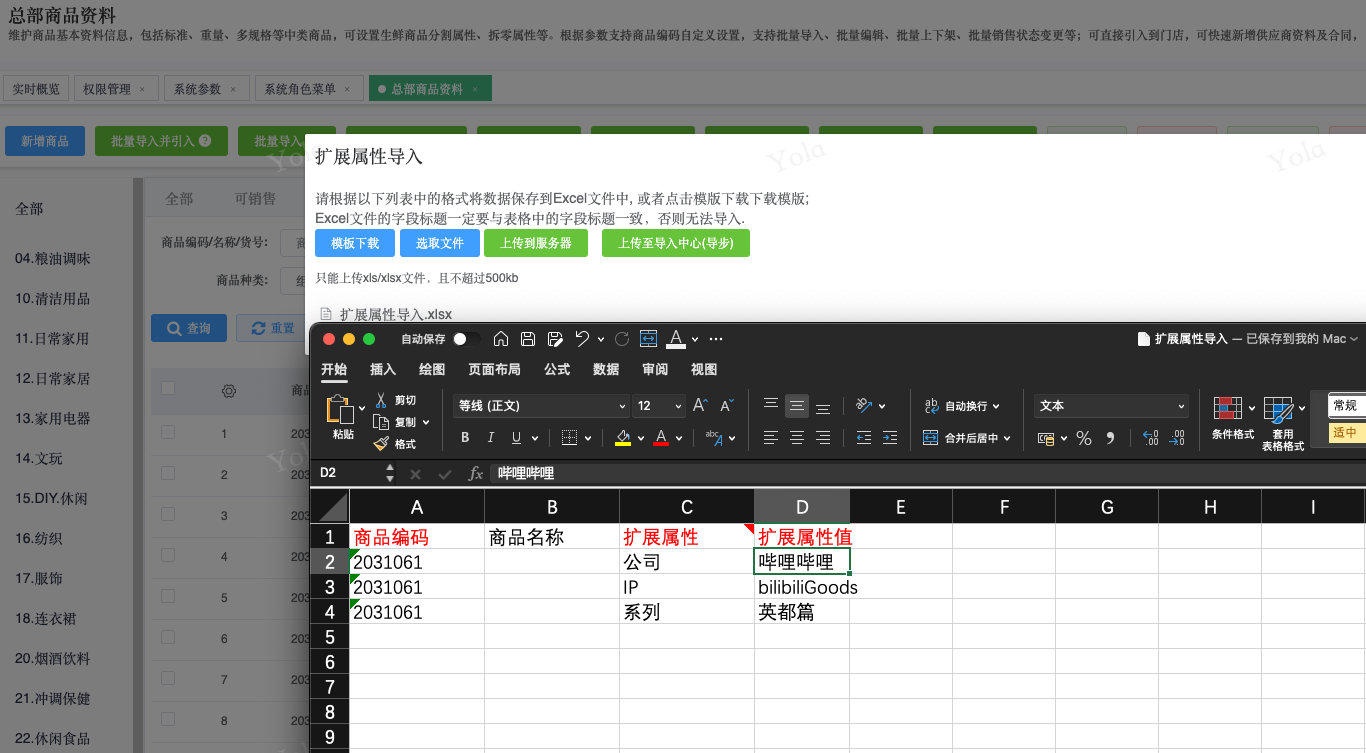Expand the number format dropdown
The image size is (1366, 753).
click(x=1181, y=406)
